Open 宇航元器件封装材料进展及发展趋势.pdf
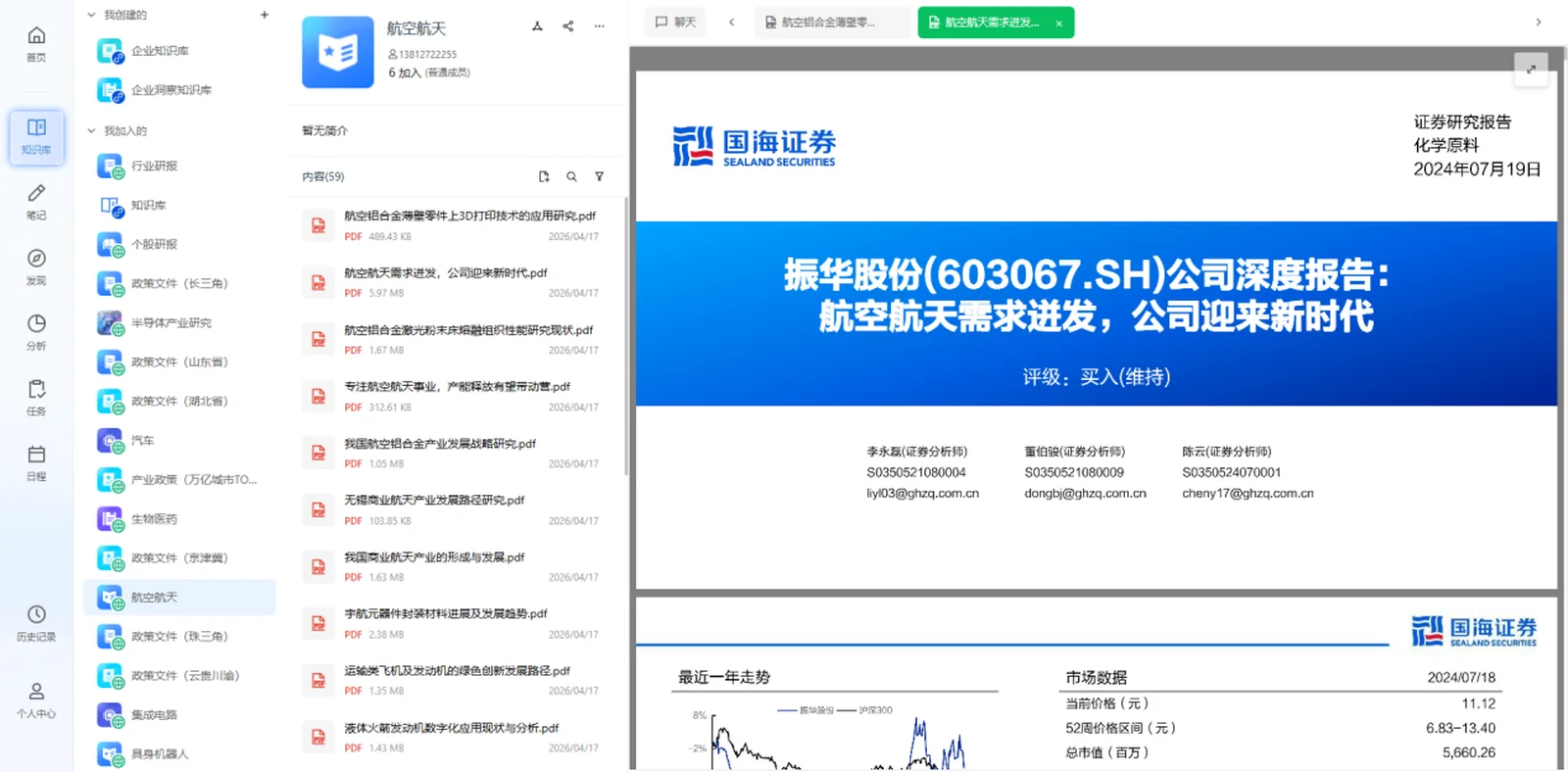Image resolution: width=1568 pixels, height=772 pixels. point(455,623)
